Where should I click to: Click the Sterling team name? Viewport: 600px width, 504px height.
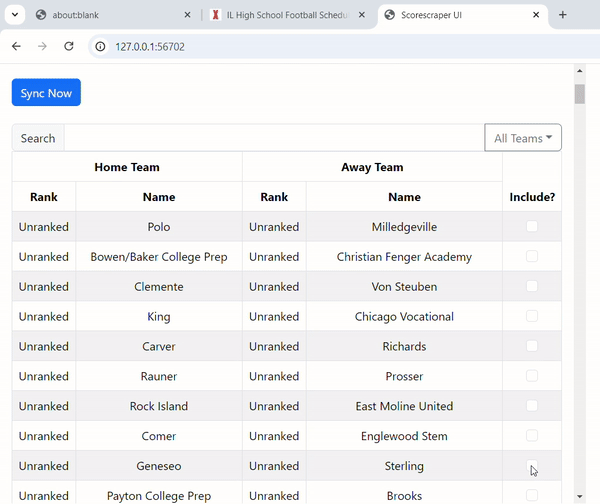coord(404,466)
